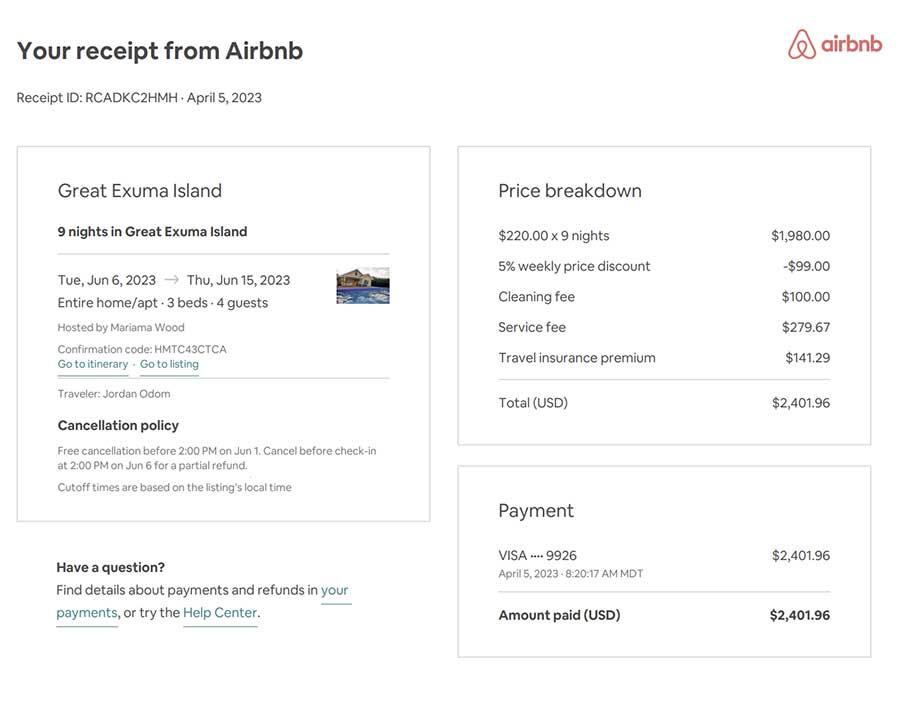Click the arrow between check-in and checkout dates
900x706 pixels.
tap(171, 280)
